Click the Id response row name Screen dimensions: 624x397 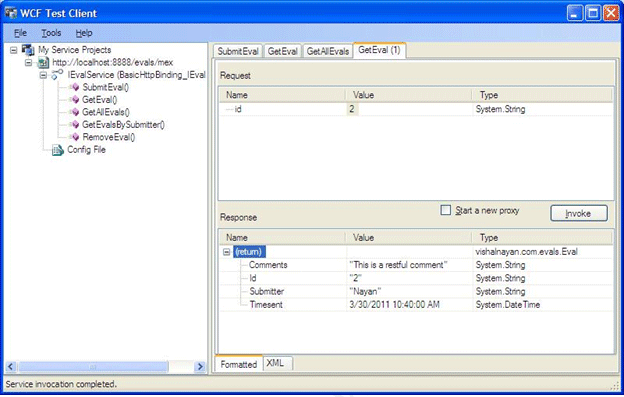(x=252, y=278)
